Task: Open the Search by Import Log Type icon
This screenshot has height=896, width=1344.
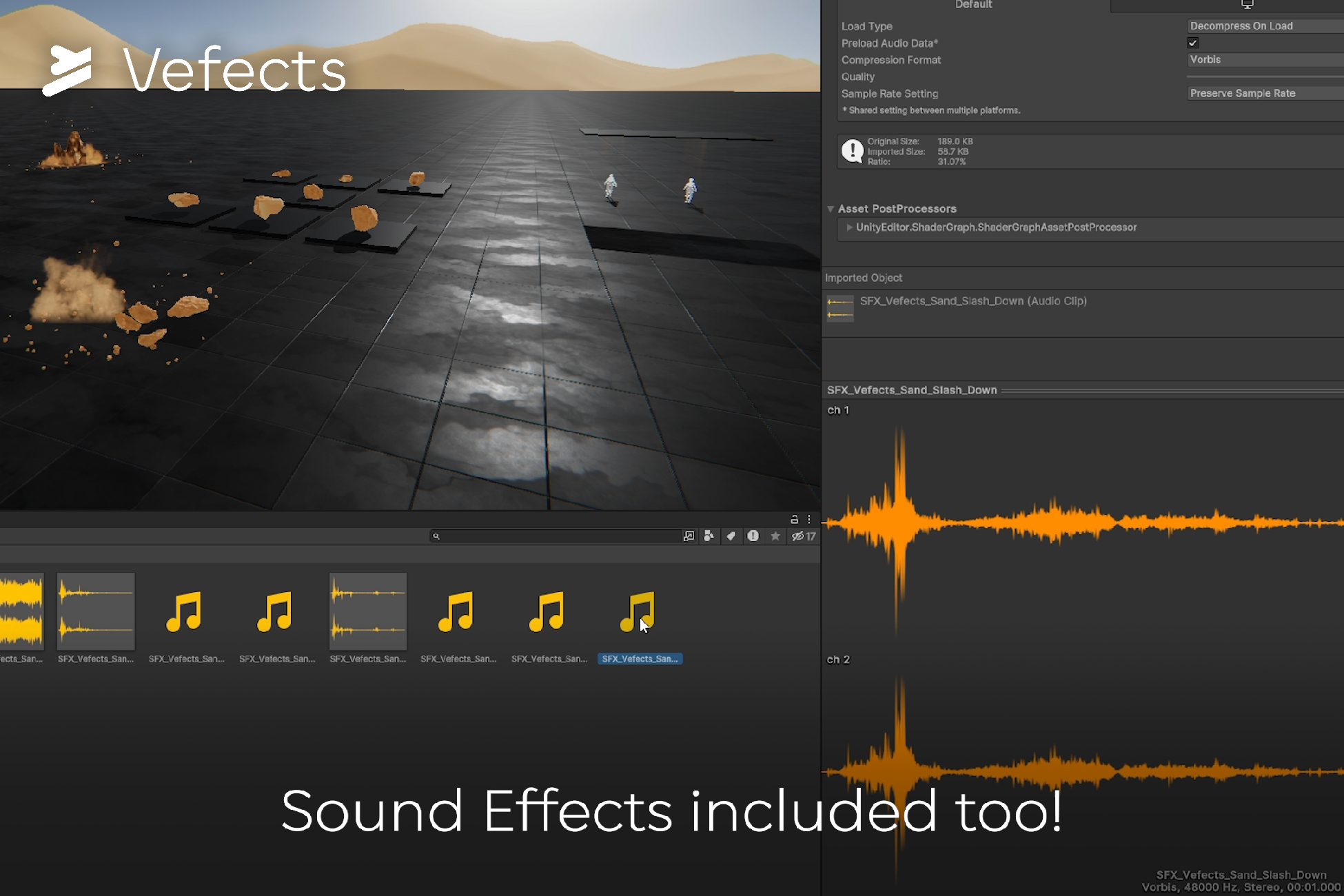Action: pyautogui.click(x=753, y=536)
